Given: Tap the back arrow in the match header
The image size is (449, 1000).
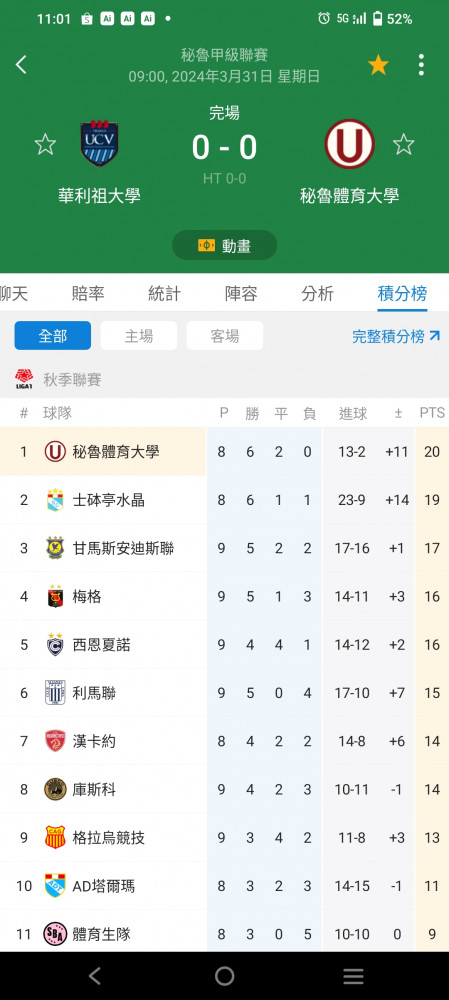Looking at the screenshot, I should point(21,64).
